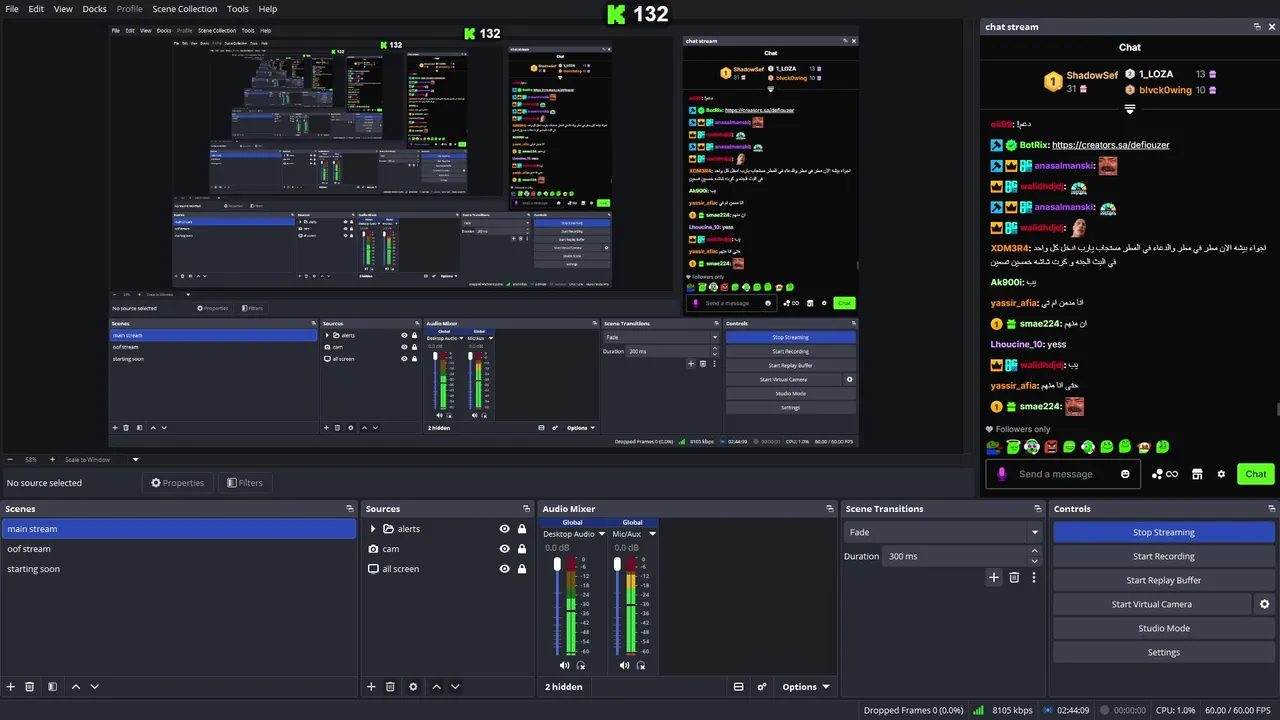Mute Mic/Aux speaker icon
This screenshot has width=1280, height=720.
(624, 666)
